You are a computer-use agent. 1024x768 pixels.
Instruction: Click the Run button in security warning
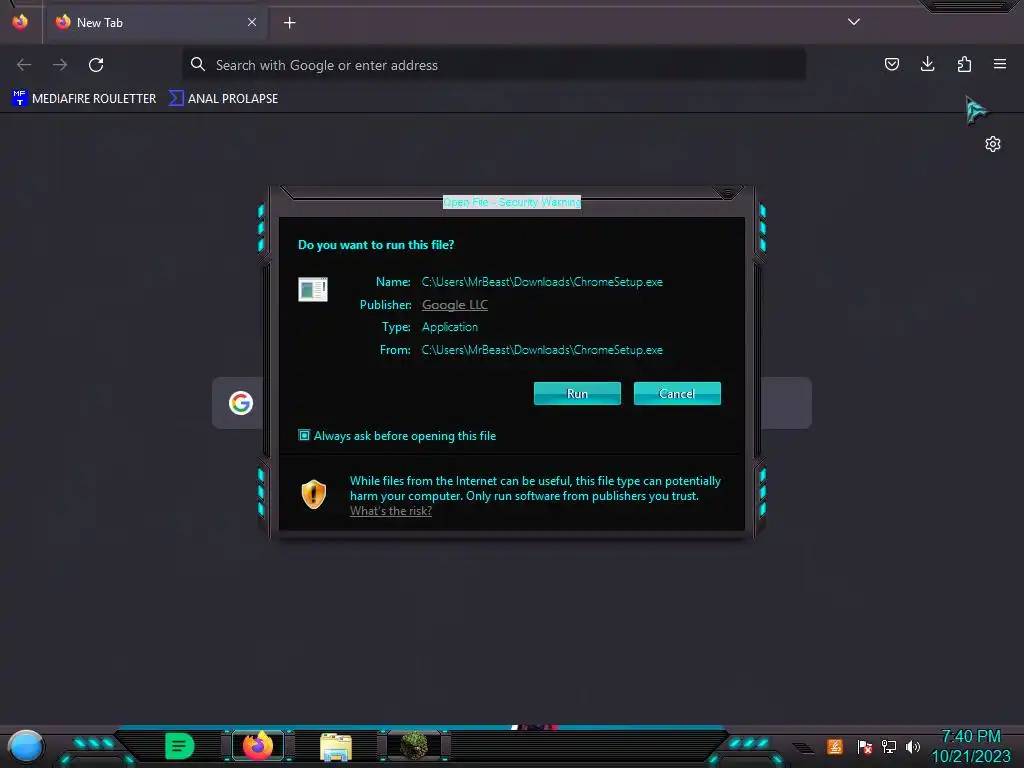click(x=577, y=393)
